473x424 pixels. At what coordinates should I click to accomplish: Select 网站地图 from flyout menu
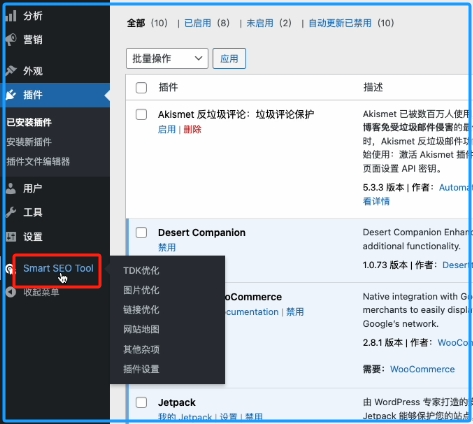click(x=141, y=329)
